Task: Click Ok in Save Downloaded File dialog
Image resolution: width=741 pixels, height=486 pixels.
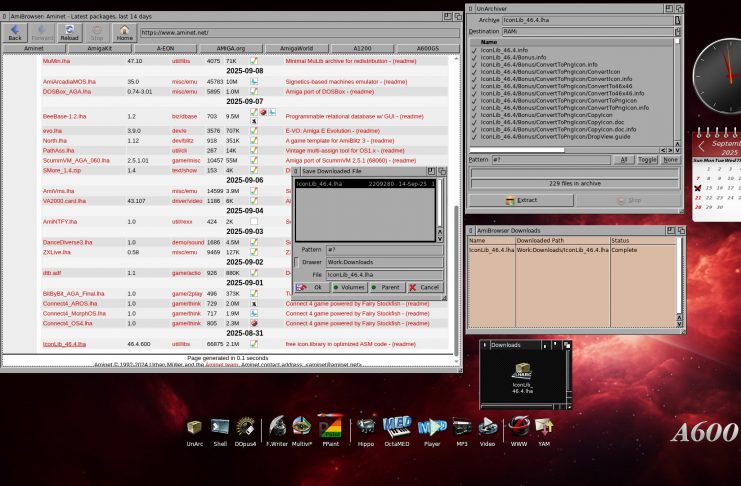Action: [311, 287]
